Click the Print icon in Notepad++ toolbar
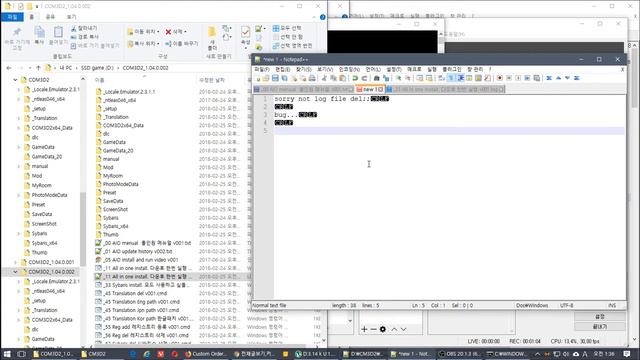The width and height of the screenshot is (640, 360). (x=312, y=78)
